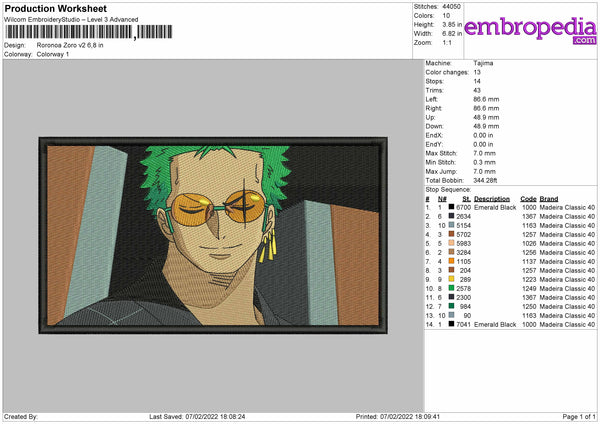This screenshot has width=600, height=424.
Task: Click the Color changes value 13
Action: [477, 72]
